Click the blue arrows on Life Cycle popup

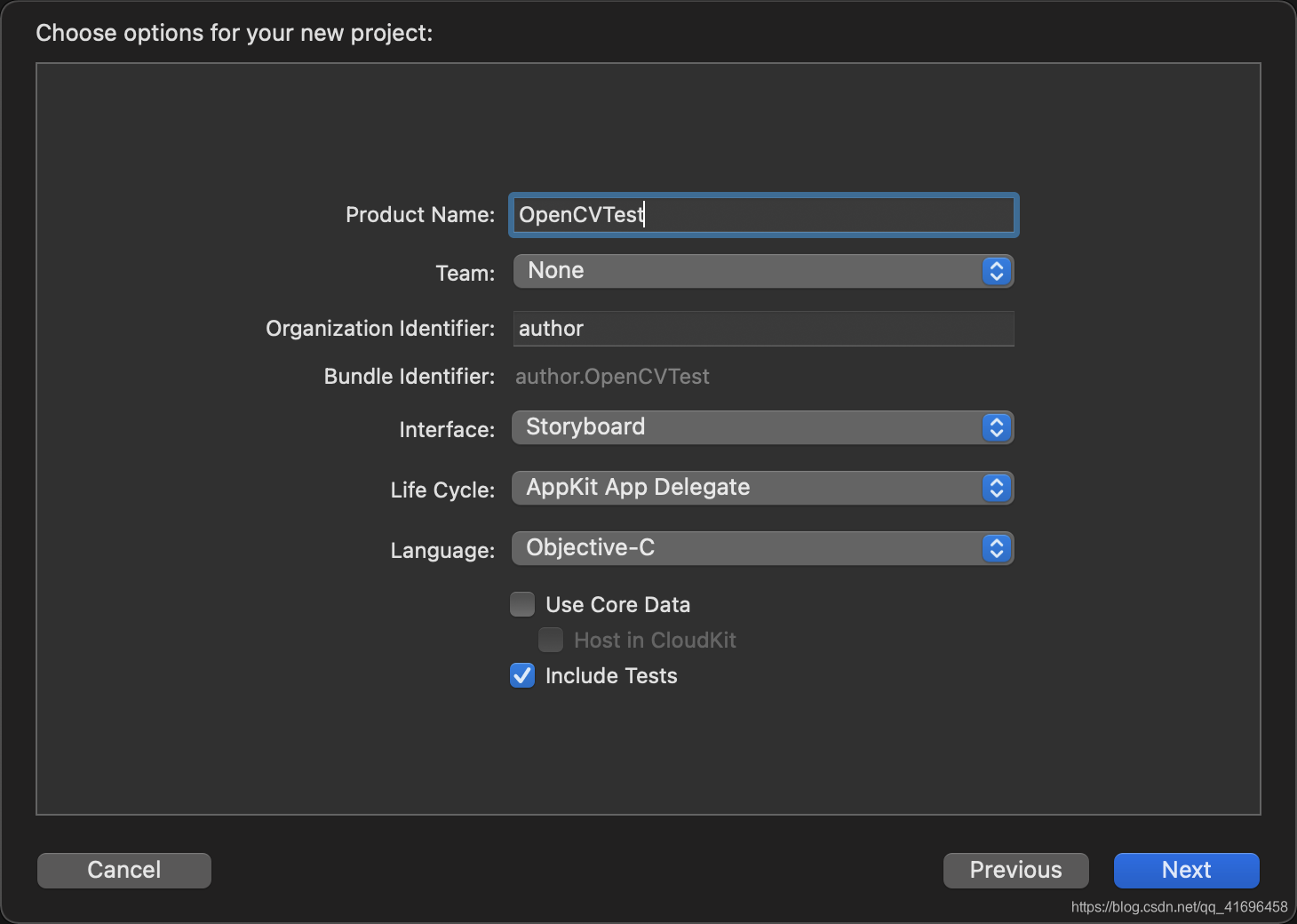coord(996,488)
